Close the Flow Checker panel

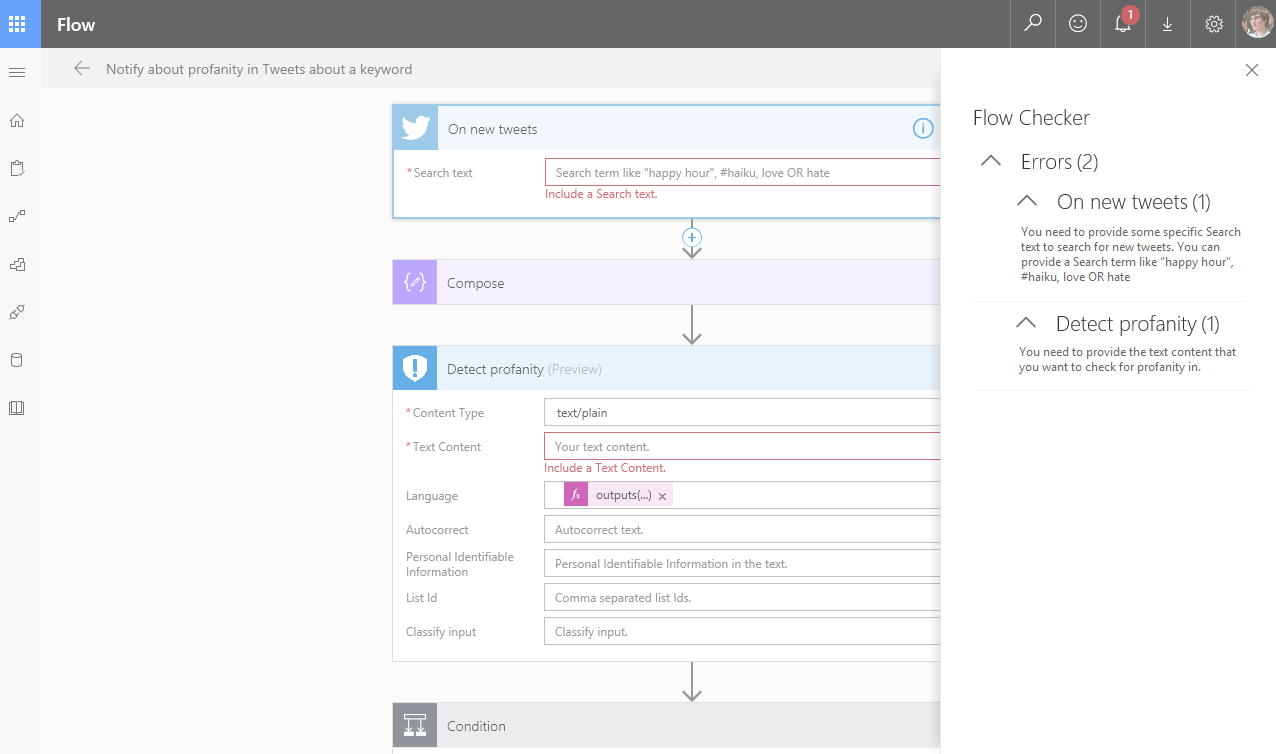[x=1251, y=70]
